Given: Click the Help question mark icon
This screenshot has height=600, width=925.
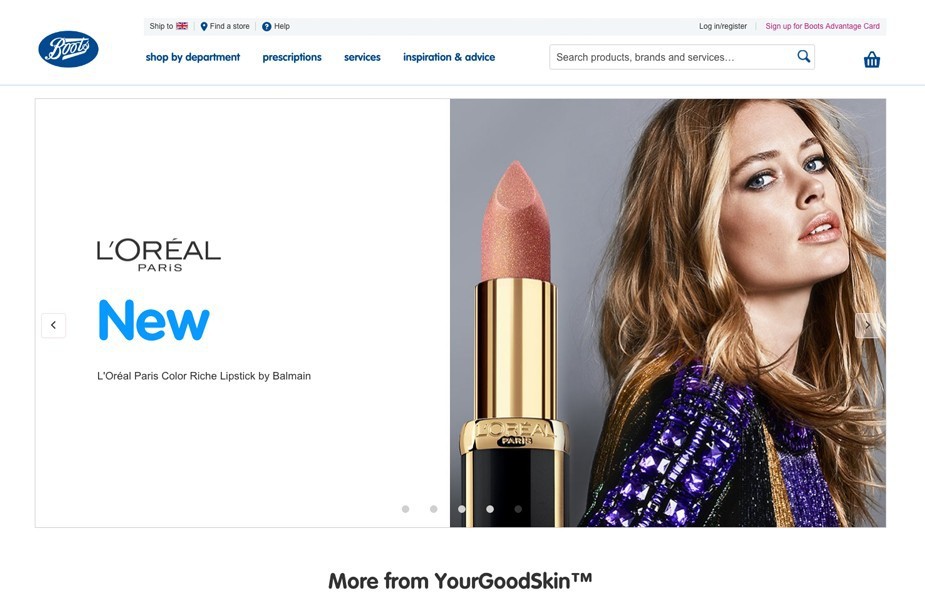Looking at the screenshot, I should pos(267,27).
